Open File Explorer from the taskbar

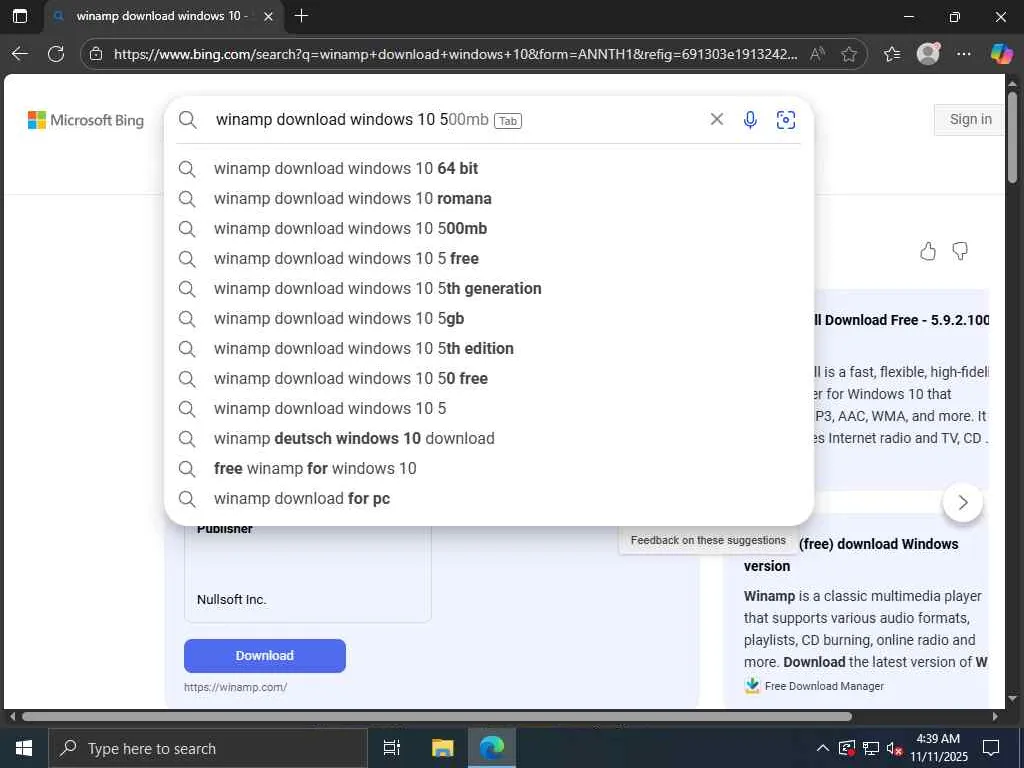coord(442,748)
